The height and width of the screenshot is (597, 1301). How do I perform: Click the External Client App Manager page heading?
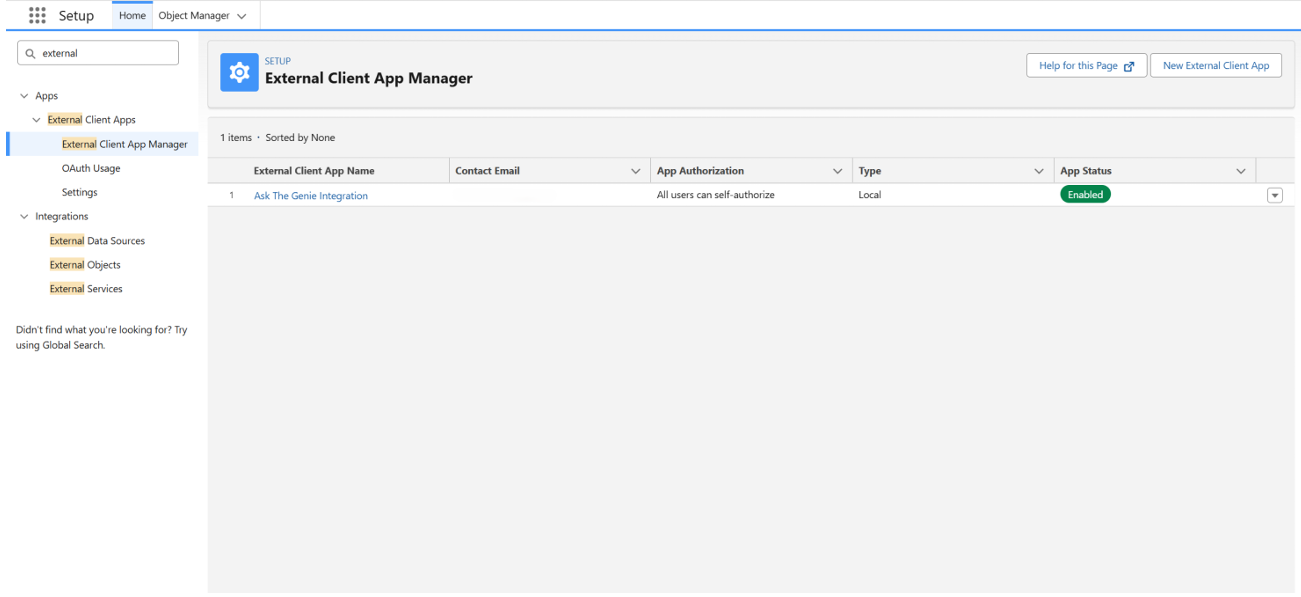pyautogui.click(x=368, y=79)
